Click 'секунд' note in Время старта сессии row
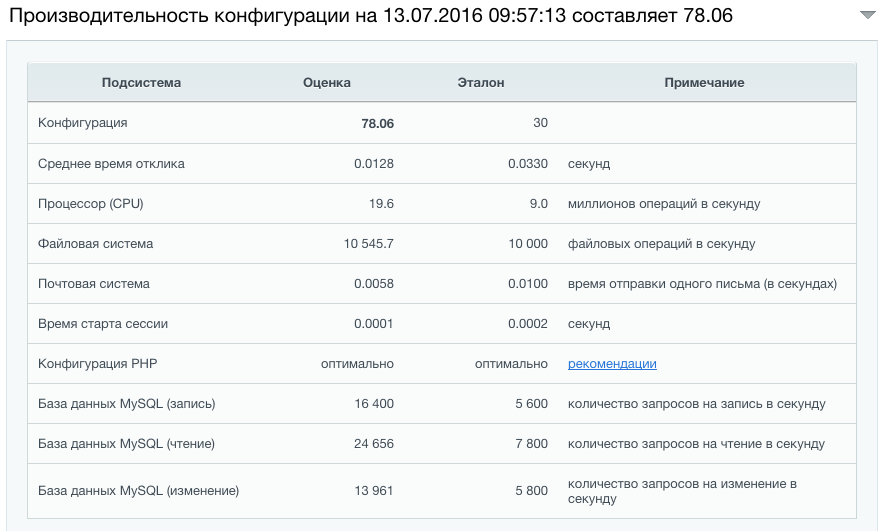The image size is (888, 531). [589, 324]
